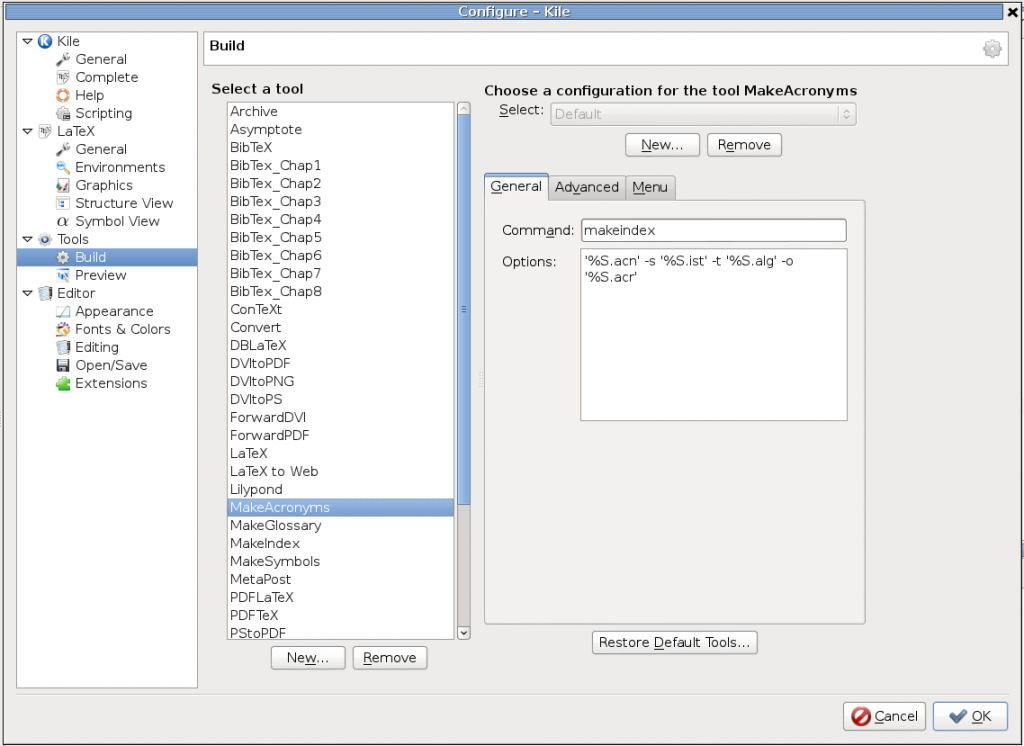
Task: Click the Complete page icon
Action: (63, 77)
